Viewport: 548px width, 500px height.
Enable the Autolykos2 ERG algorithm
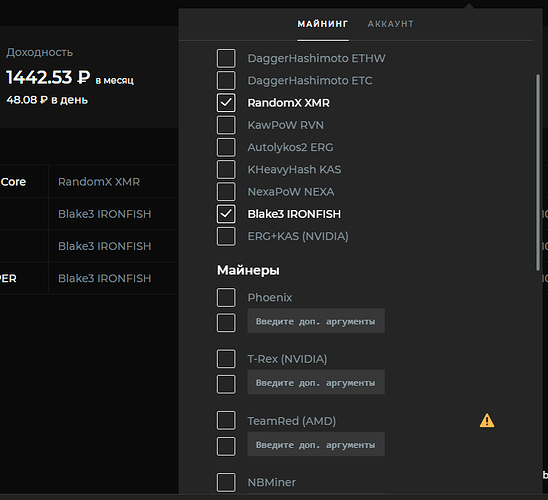pyautogui.click(x=226, y=147)
